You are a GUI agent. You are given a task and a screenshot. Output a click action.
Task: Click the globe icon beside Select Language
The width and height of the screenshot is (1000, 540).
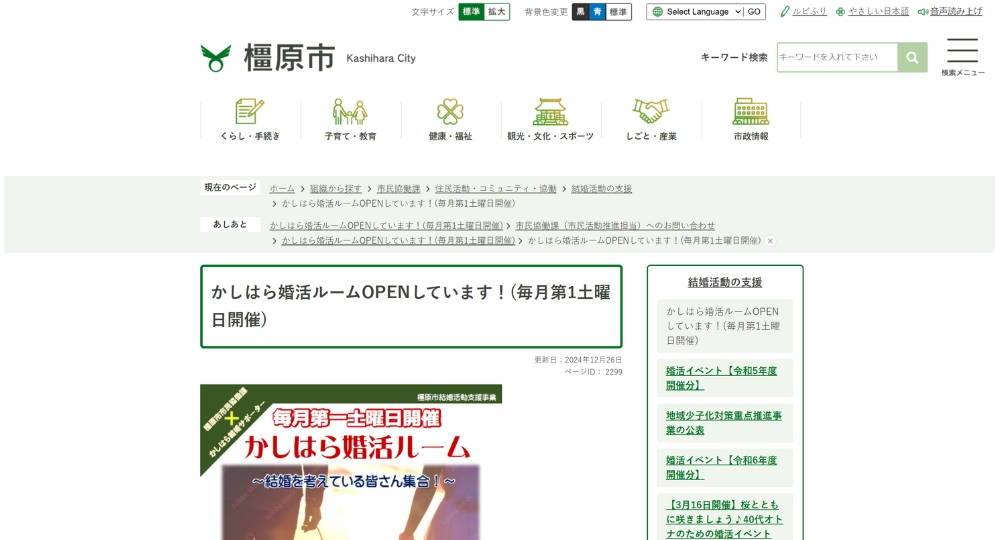coord(658,11)
